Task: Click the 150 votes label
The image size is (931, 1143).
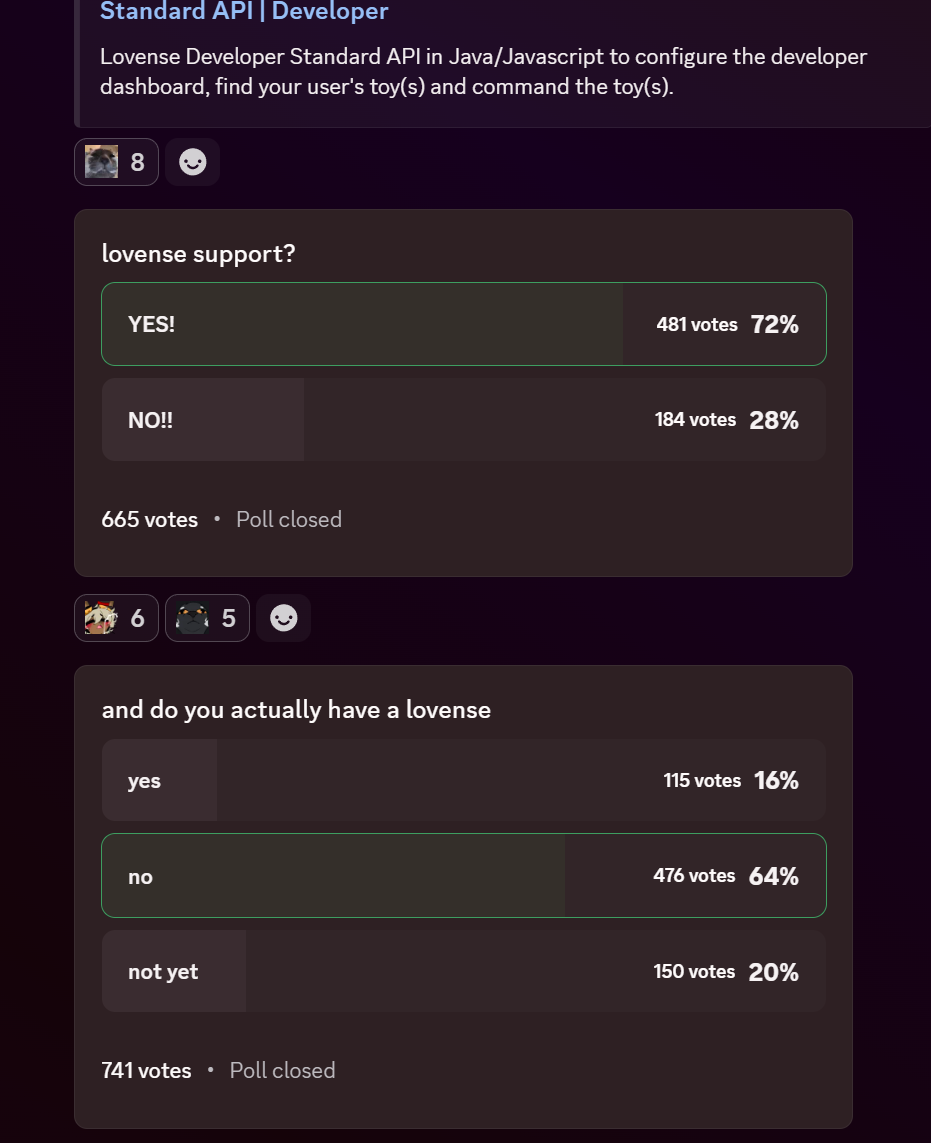Action: [694, 972]
